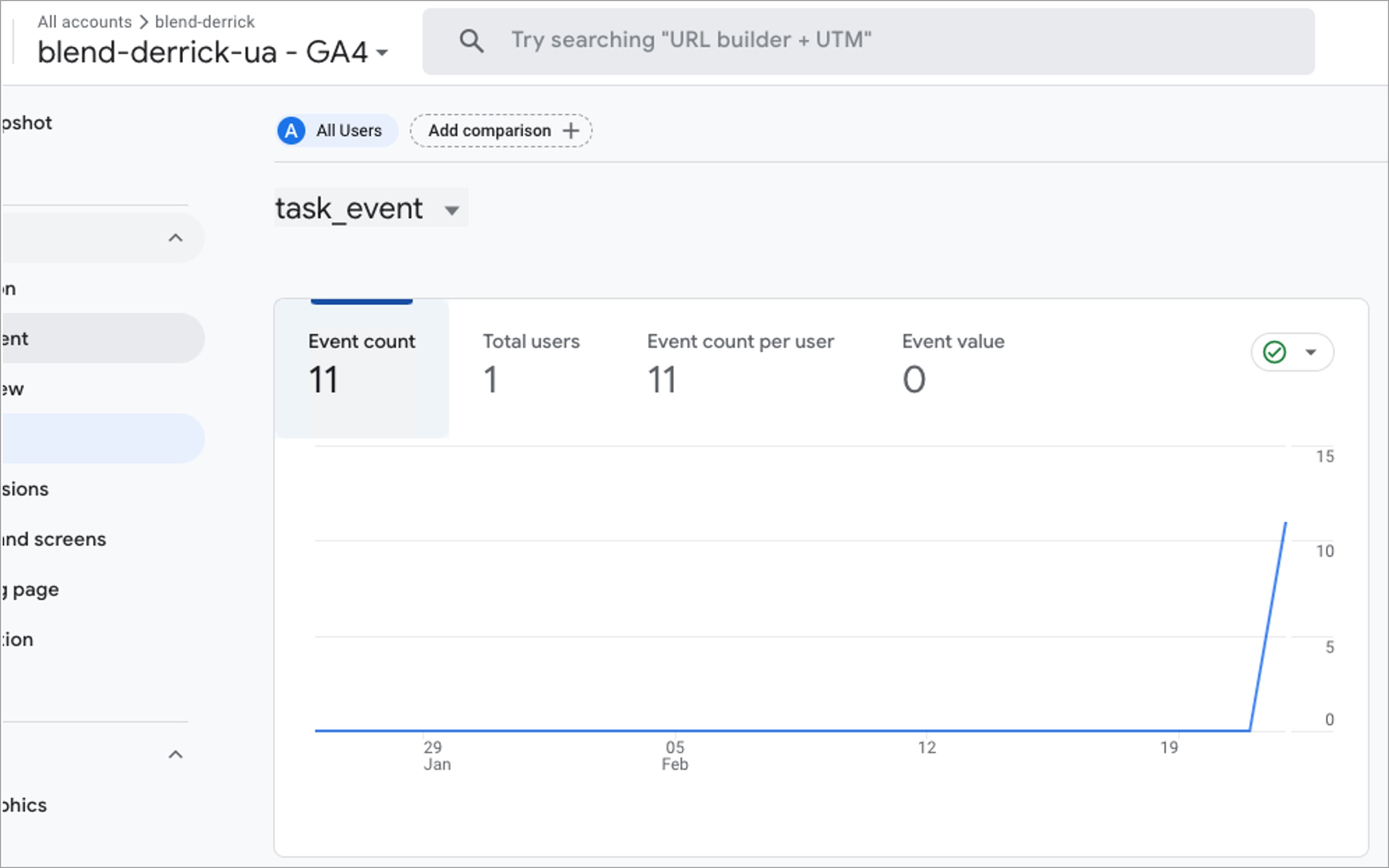Collapse the lower sidebar section chevron

point(176,754)
